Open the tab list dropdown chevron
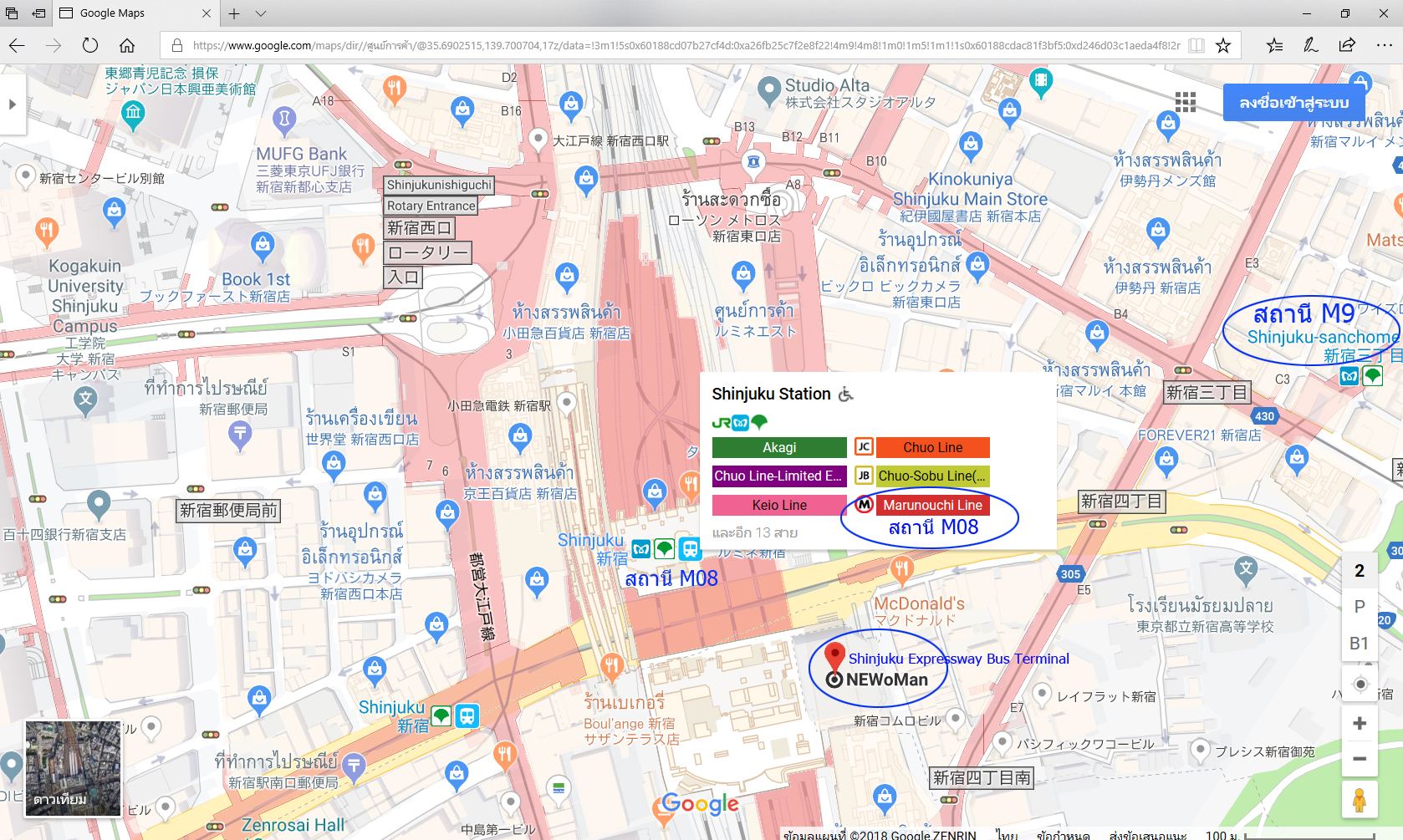Screen dimensions: 1403x840 click(x=261, y=13)
